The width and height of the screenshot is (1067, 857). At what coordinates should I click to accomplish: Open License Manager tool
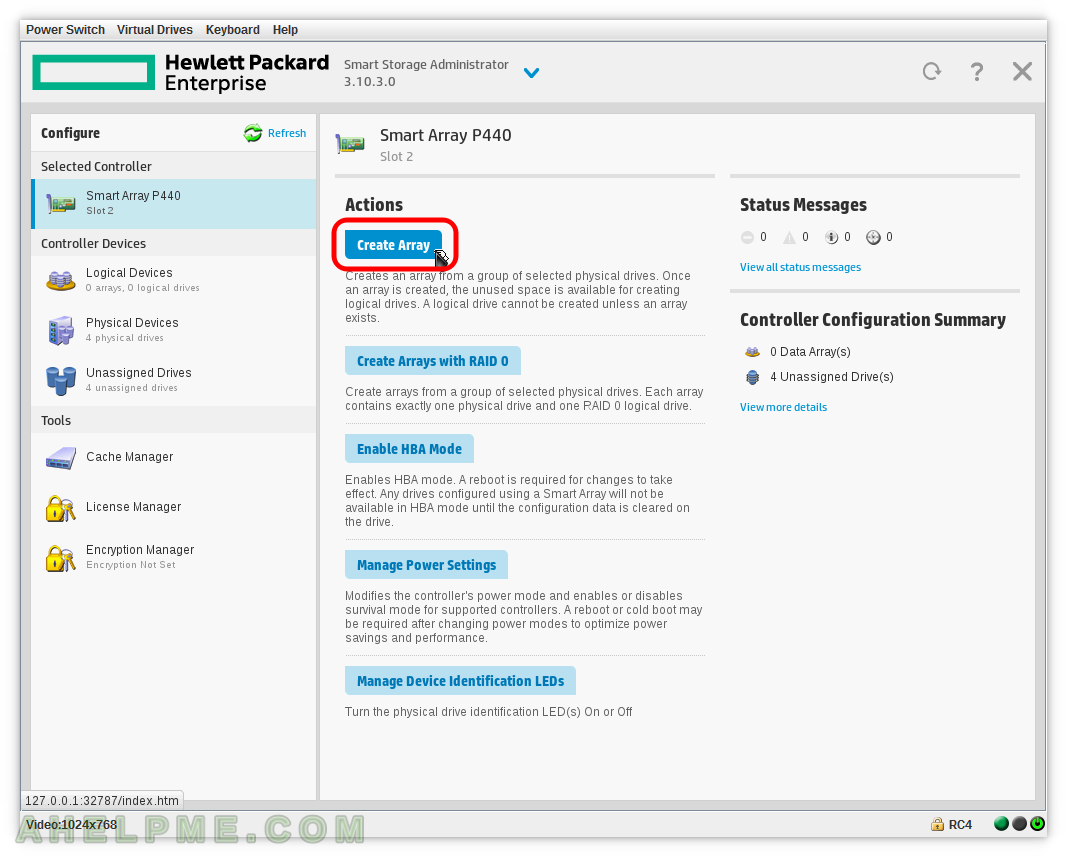point(174,507)
